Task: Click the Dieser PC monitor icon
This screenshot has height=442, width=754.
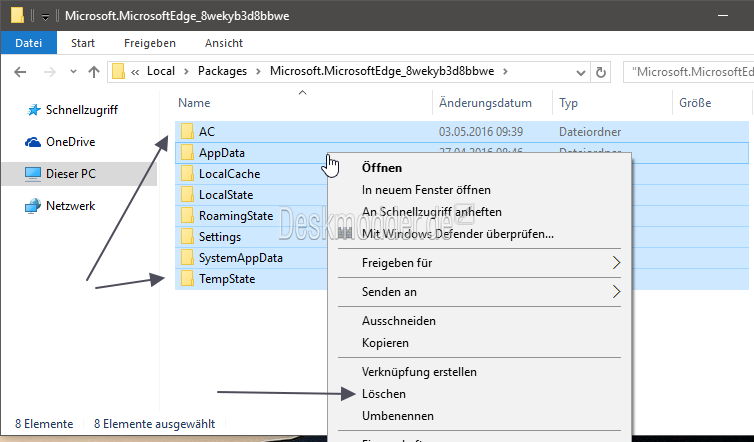Action: click(x=33, y=174)
